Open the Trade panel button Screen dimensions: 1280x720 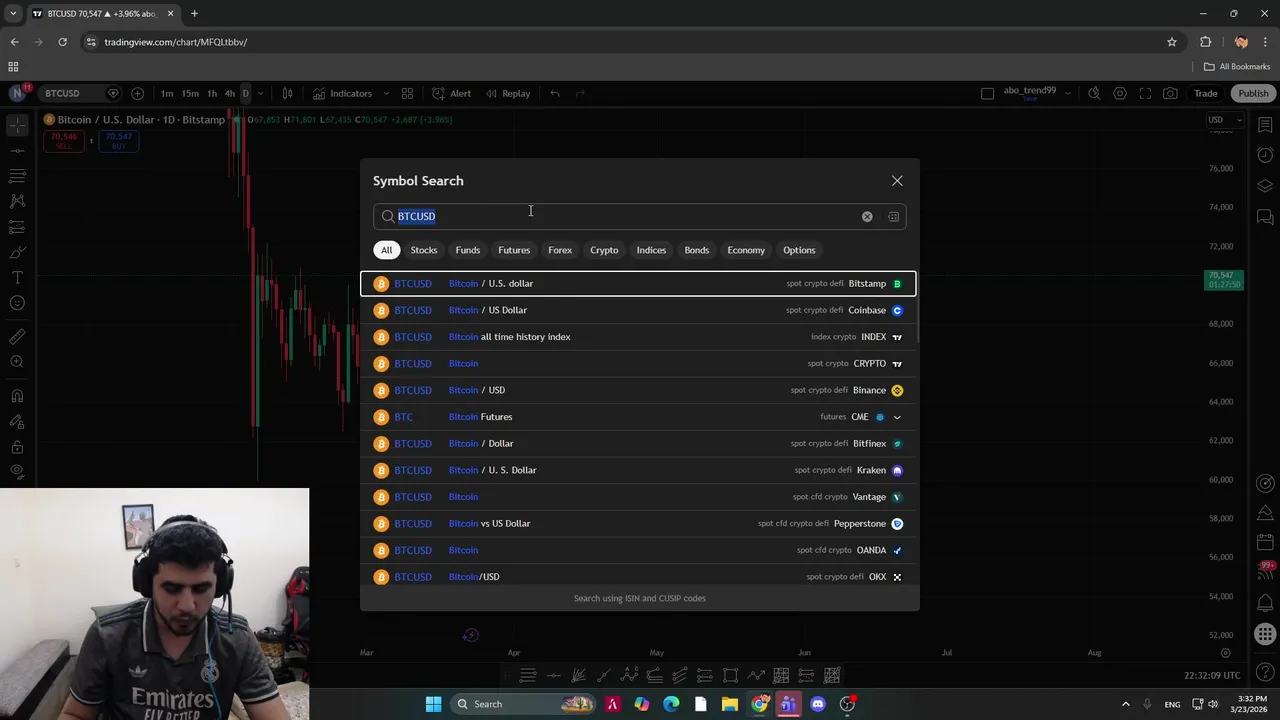coord(1206,93)
